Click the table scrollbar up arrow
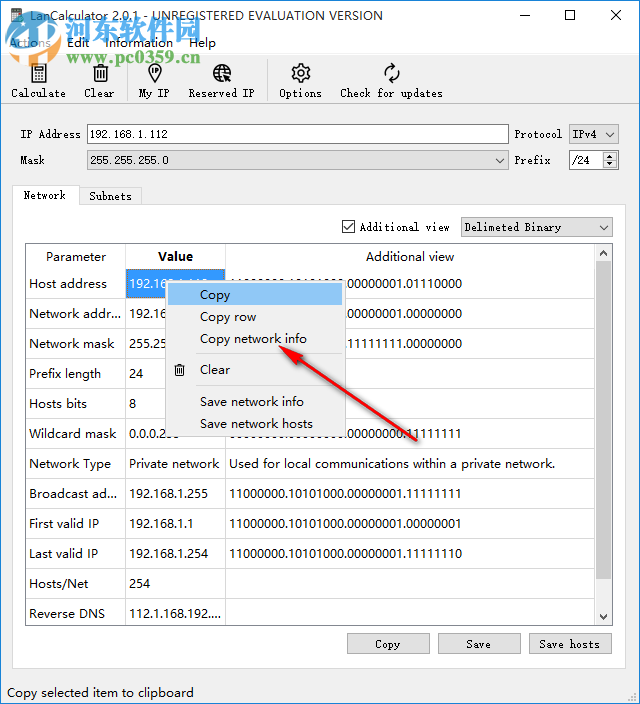640x704 pixels. pos(604,253)
